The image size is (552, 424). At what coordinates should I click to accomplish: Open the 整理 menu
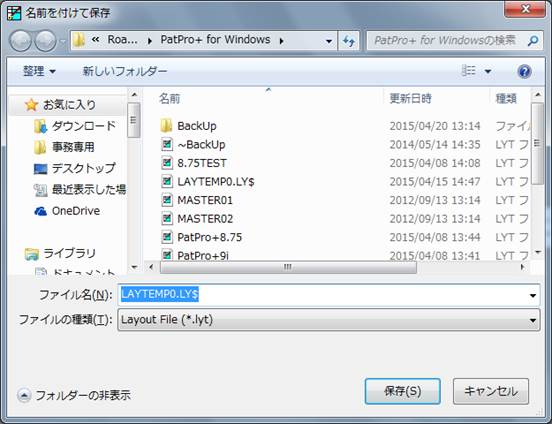pos(39,71)
